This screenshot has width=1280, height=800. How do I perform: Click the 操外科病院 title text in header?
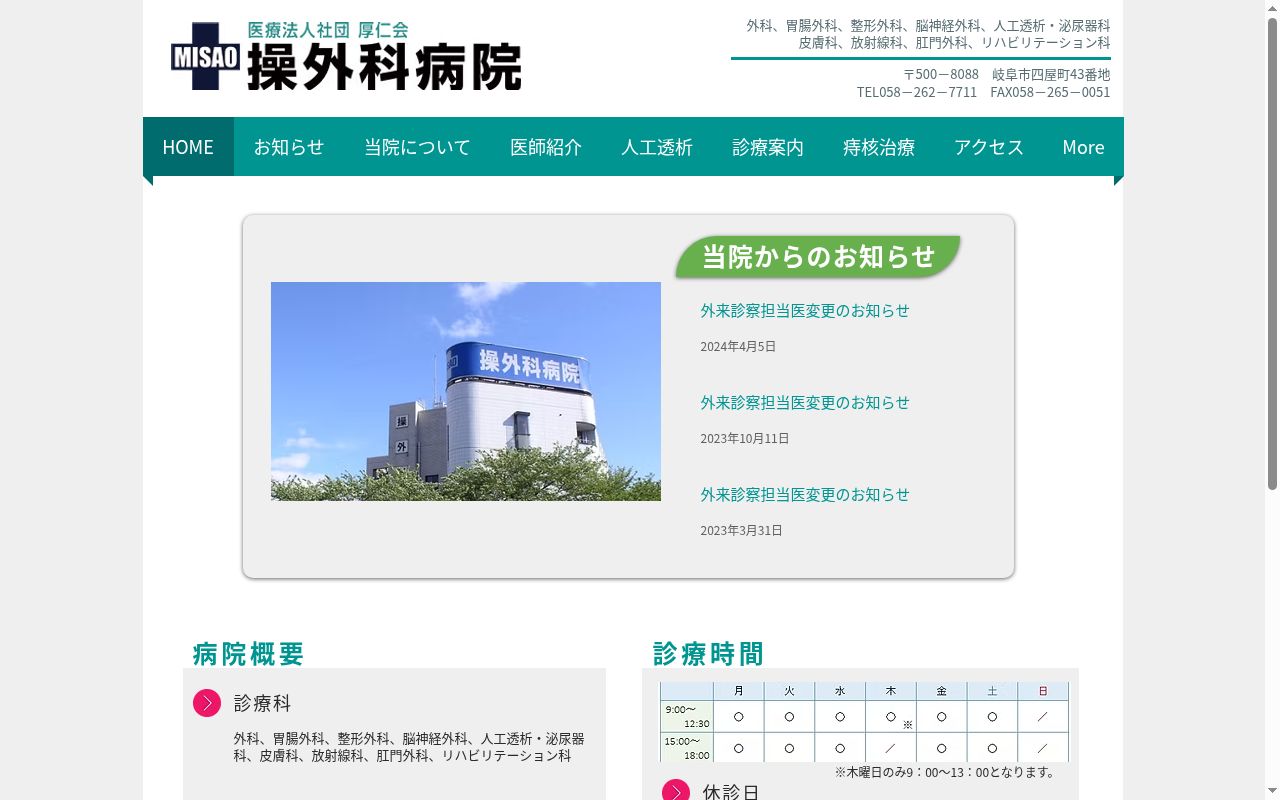pos(384,68)
